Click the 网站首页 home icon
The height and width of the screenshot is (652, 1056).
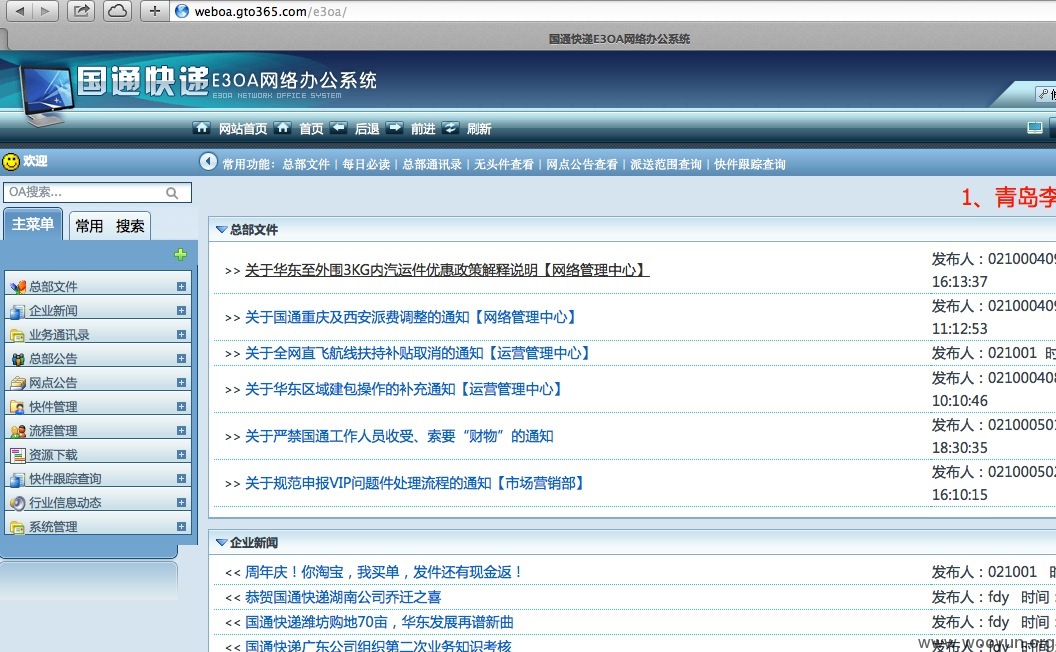[201, 128]
